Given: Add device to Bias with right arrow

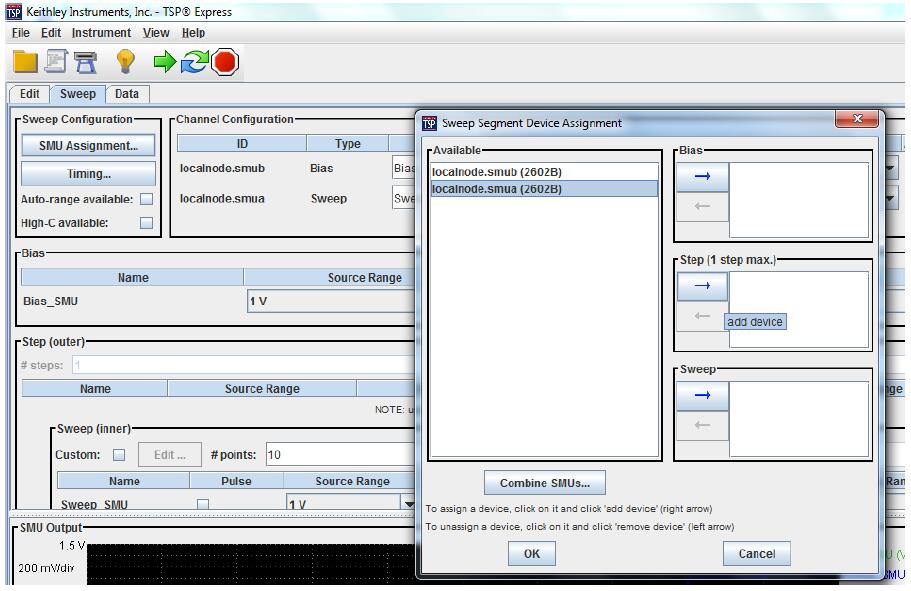Looking at the screenshot, I should point(702,177).
